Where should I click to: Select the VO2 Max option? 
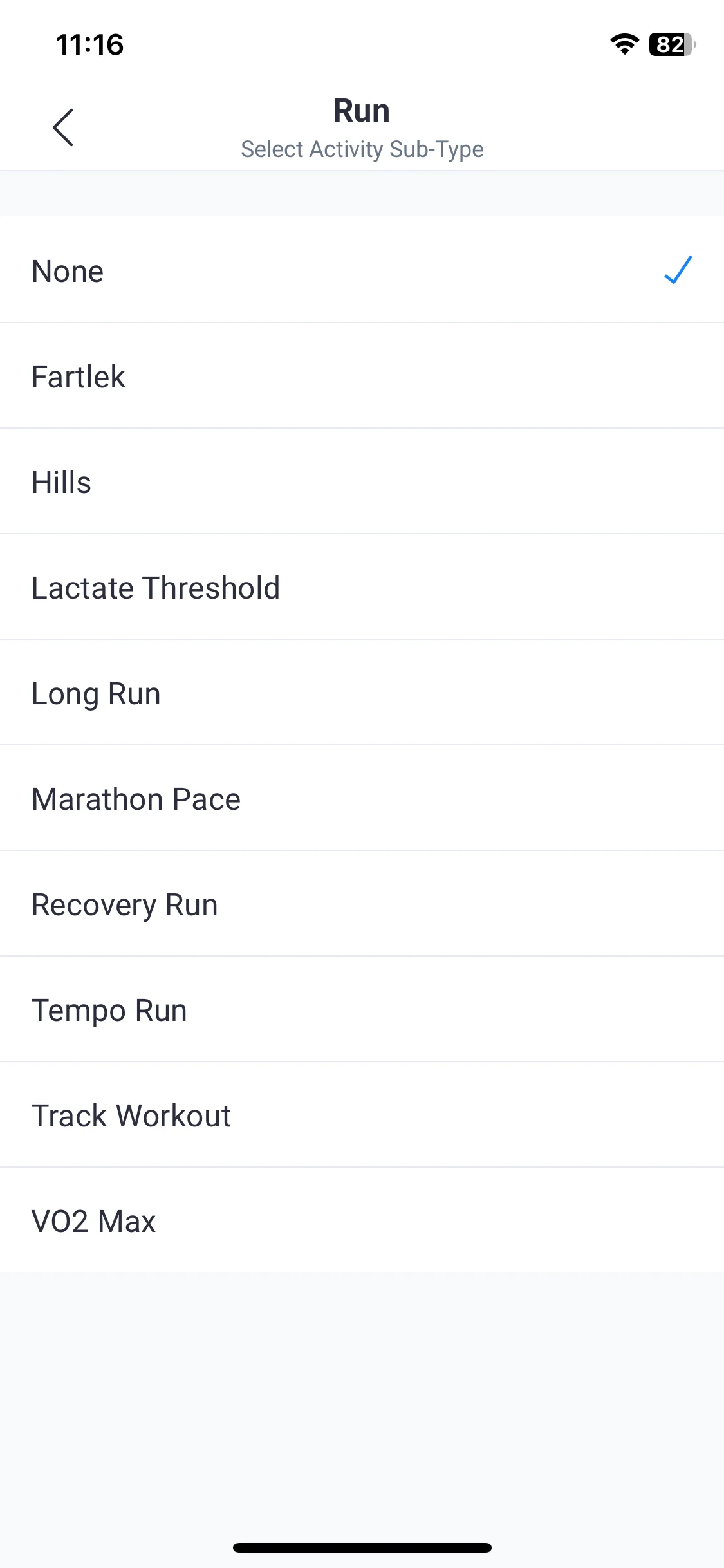click(x=362, y=1220)
